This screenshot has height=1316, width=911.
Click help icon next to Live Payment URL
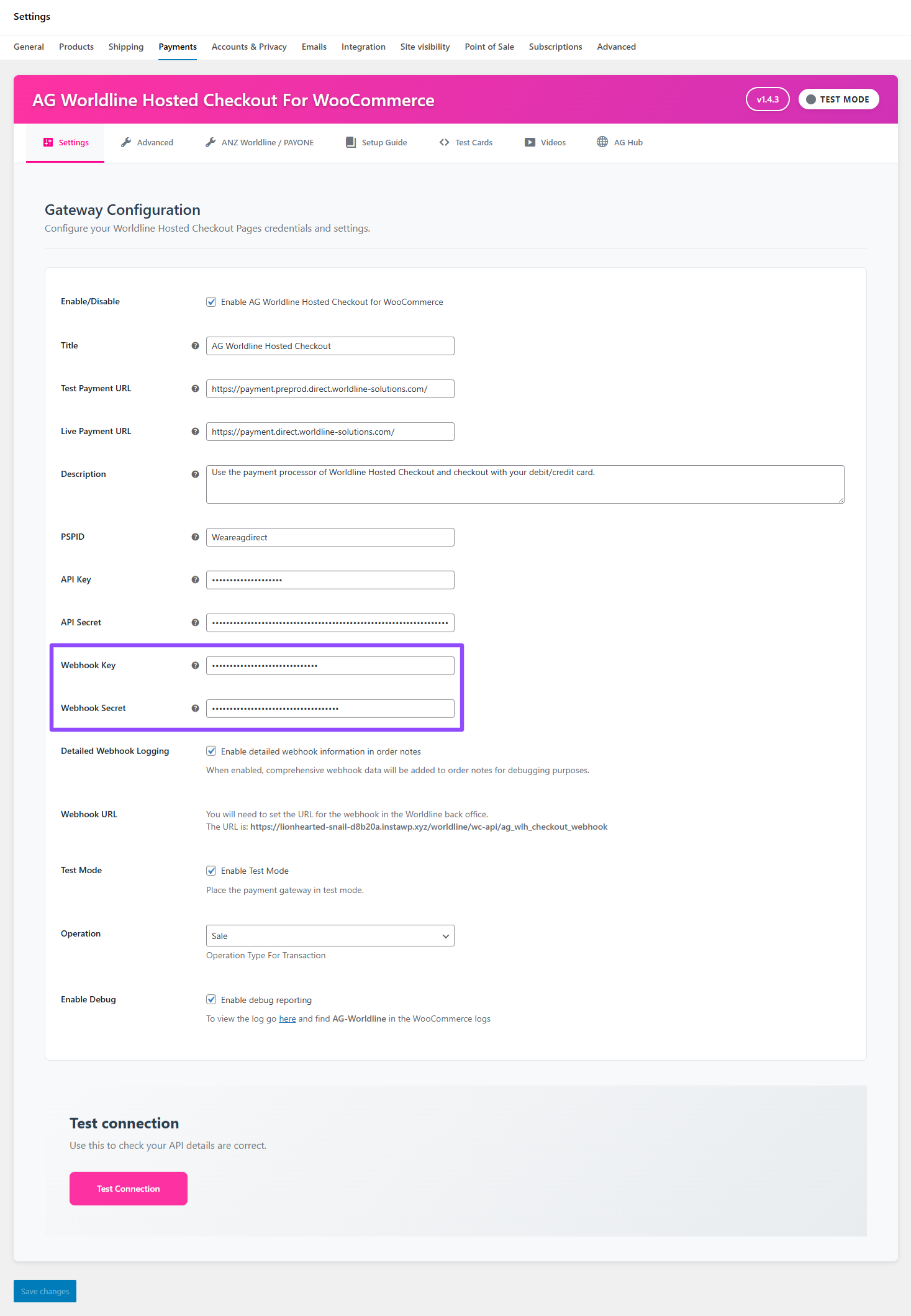195,432
